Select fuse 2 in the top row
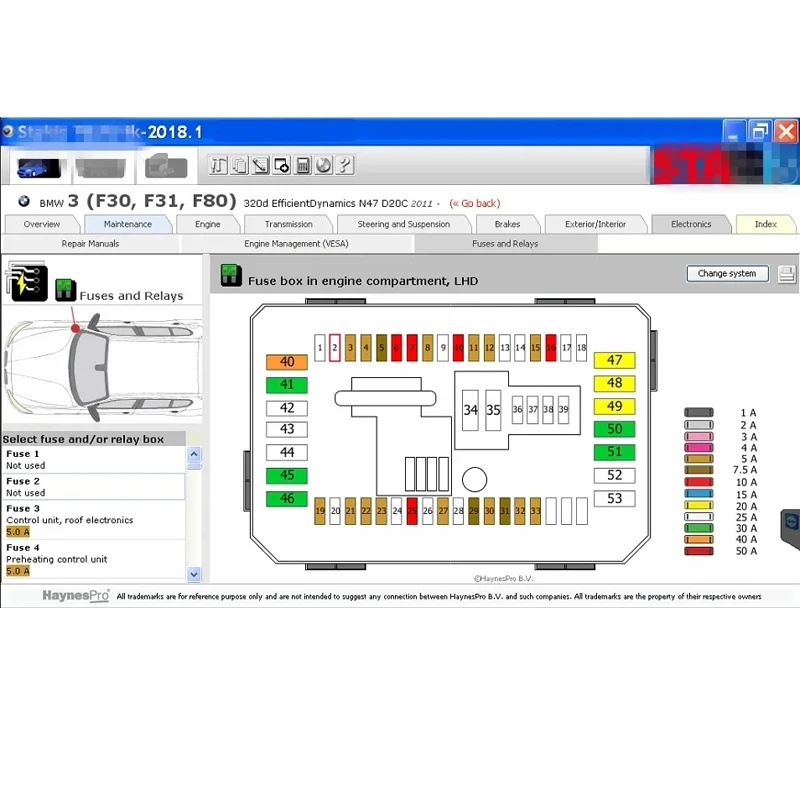800x800 pixels. (335, 348)
